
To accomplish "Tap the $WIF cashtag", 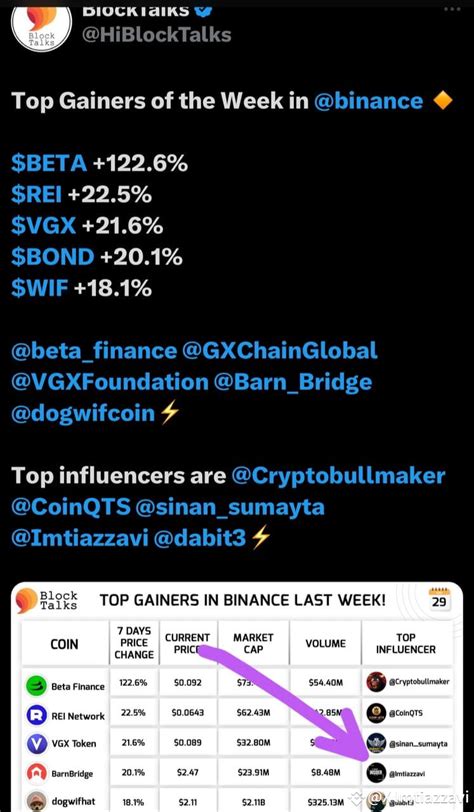I will [x=39, y=288].
